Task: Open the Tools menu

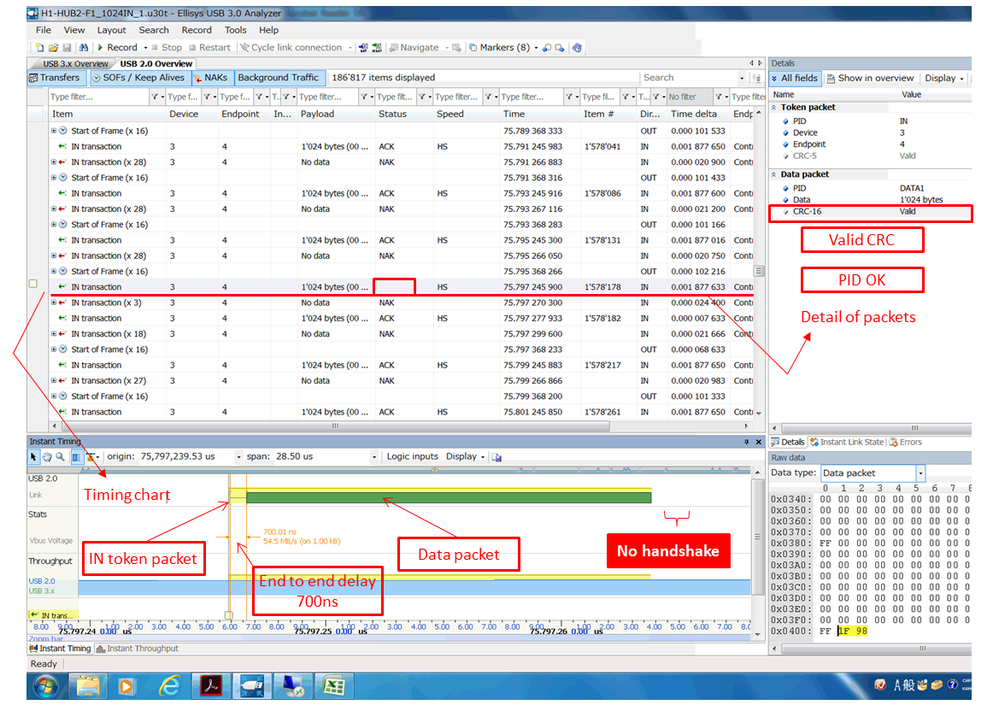Action: 235,30
